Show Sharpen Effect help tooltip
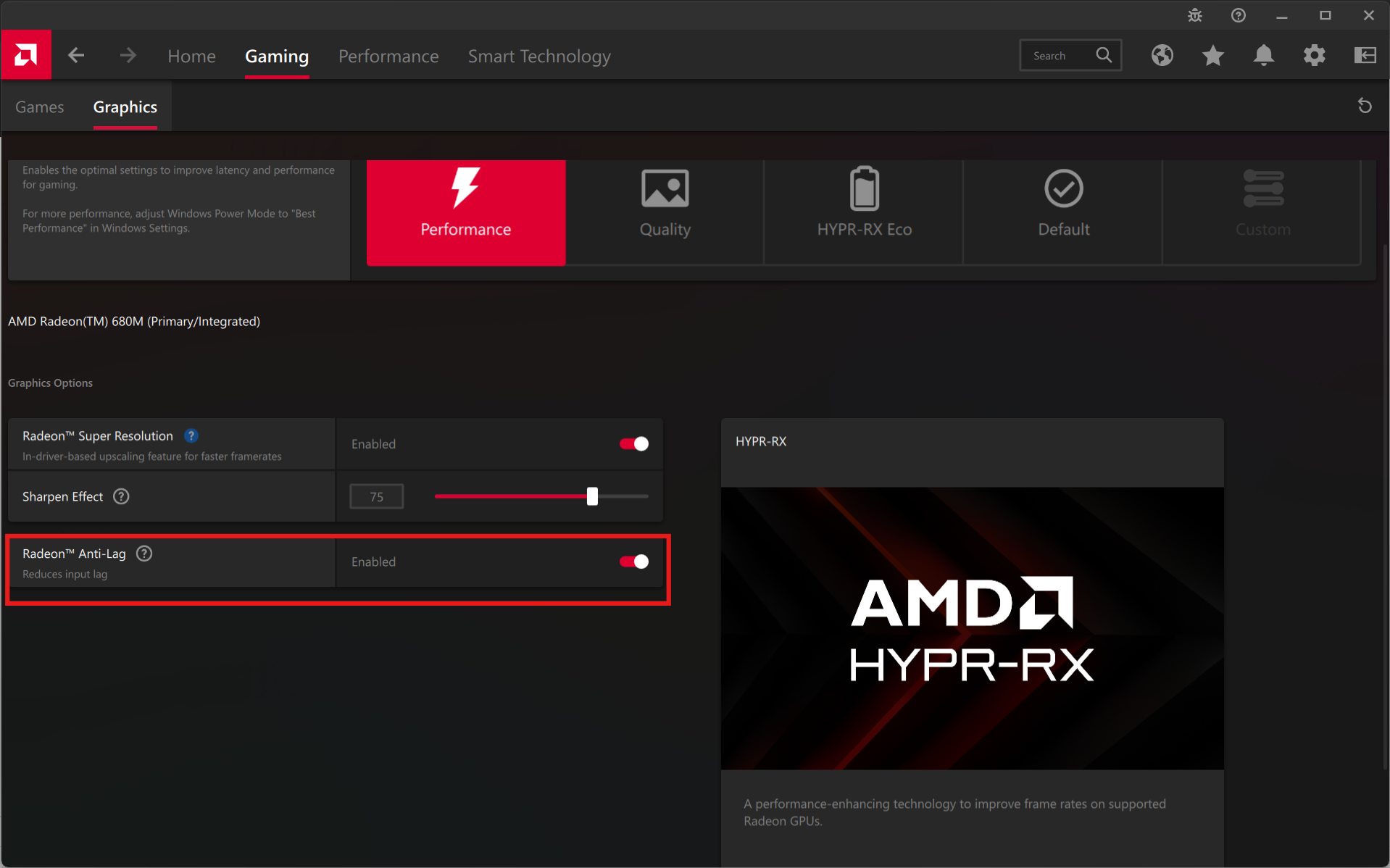The image size is (1390, 868). pyautogui.click(x=121, y=496)
